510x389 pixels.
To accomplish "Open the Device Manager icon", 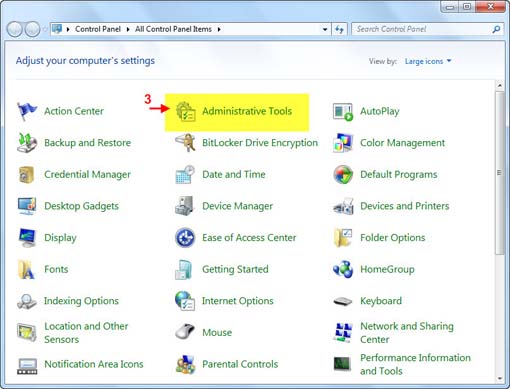I will (x=184, y=206).
